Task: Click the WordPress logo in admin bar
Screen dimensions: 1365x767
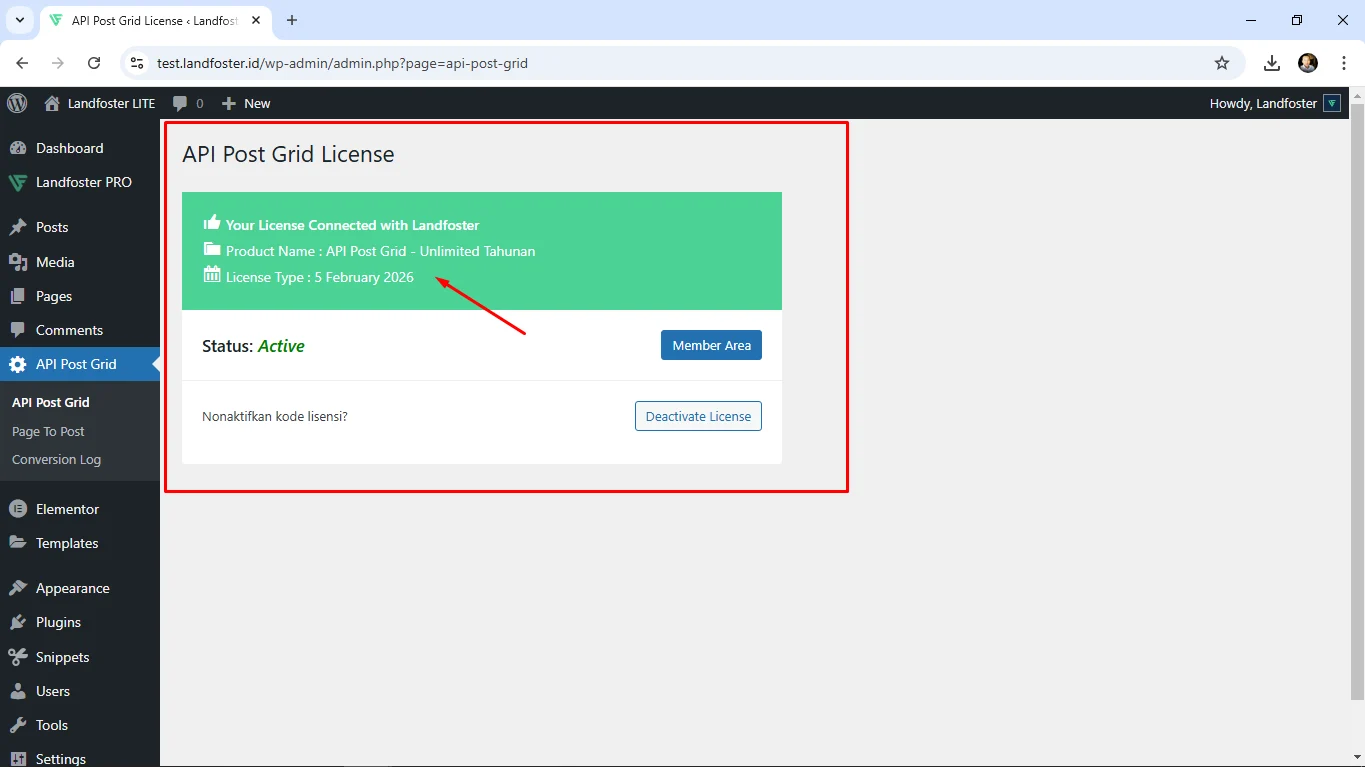Action: click(17, 103)
